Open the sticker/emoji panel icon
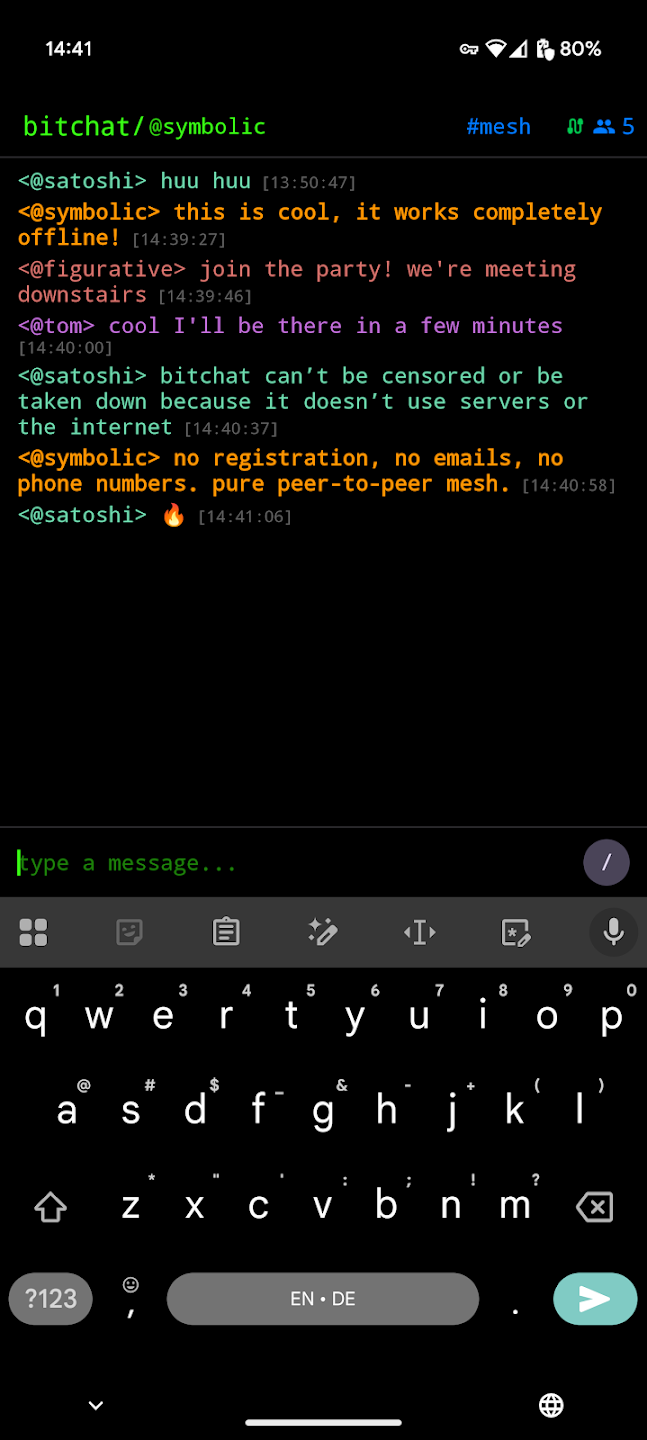 [x=129, y=932]
